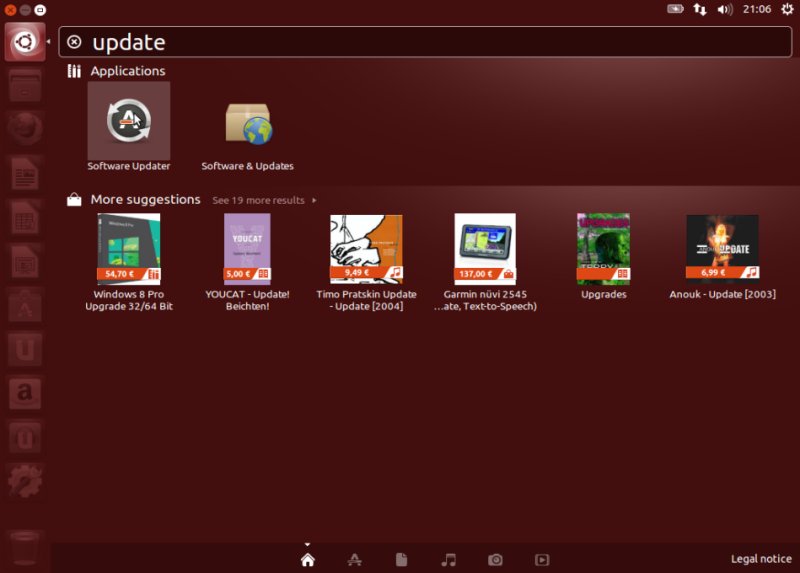Expand See 19 more results
This screenshot has width=800, height=573.
tap(264, 200)
